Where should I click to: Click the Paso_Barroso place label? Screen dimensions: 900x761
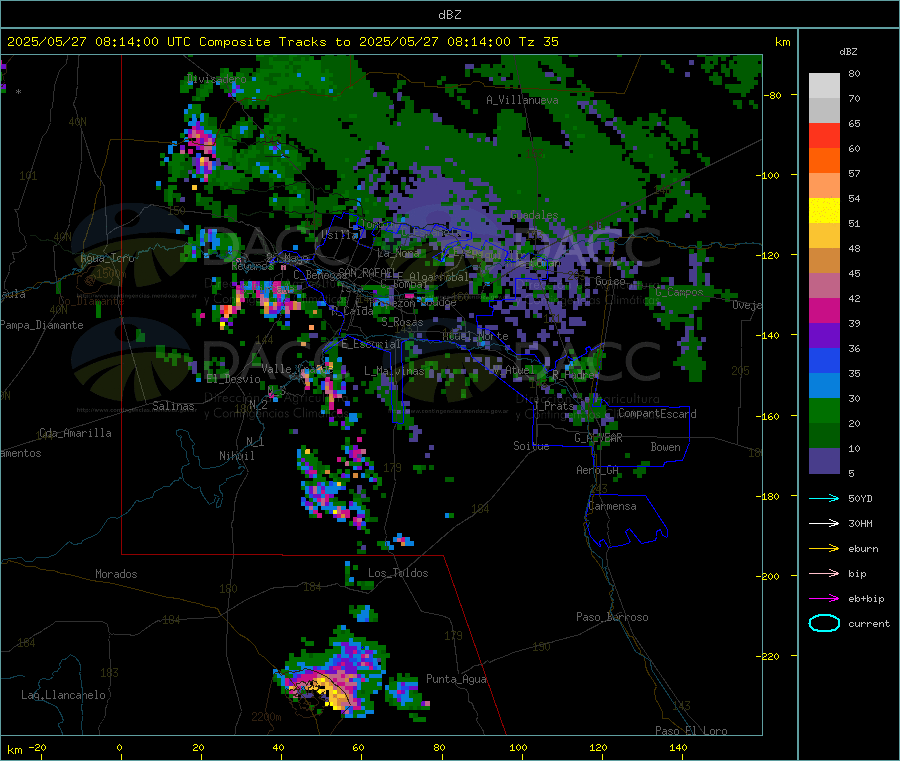612,617
